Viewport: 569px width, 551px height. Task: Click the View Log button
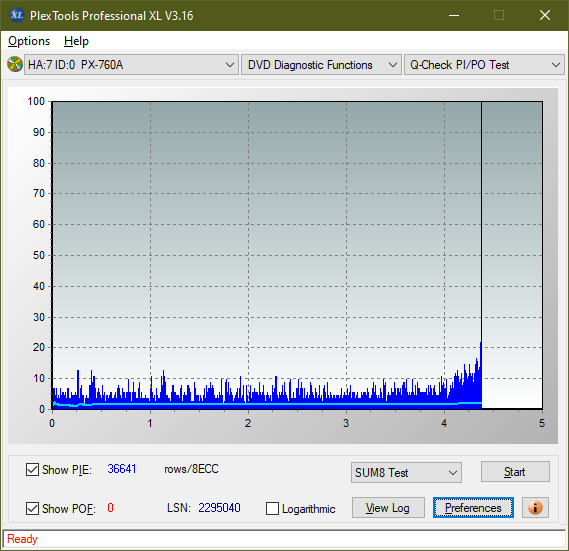coord(388,507)
